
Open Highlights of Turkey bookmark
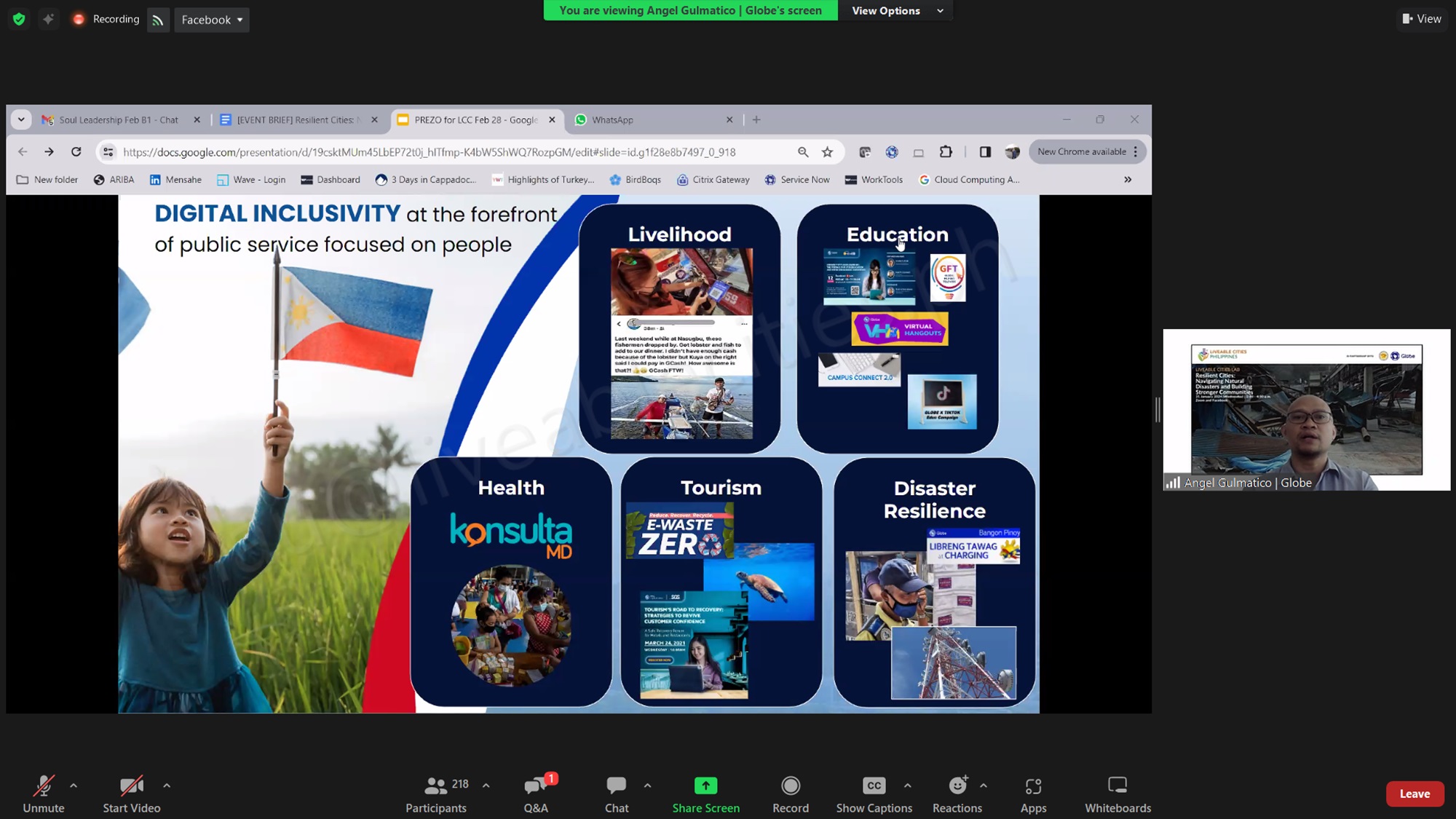click(543, 180)
